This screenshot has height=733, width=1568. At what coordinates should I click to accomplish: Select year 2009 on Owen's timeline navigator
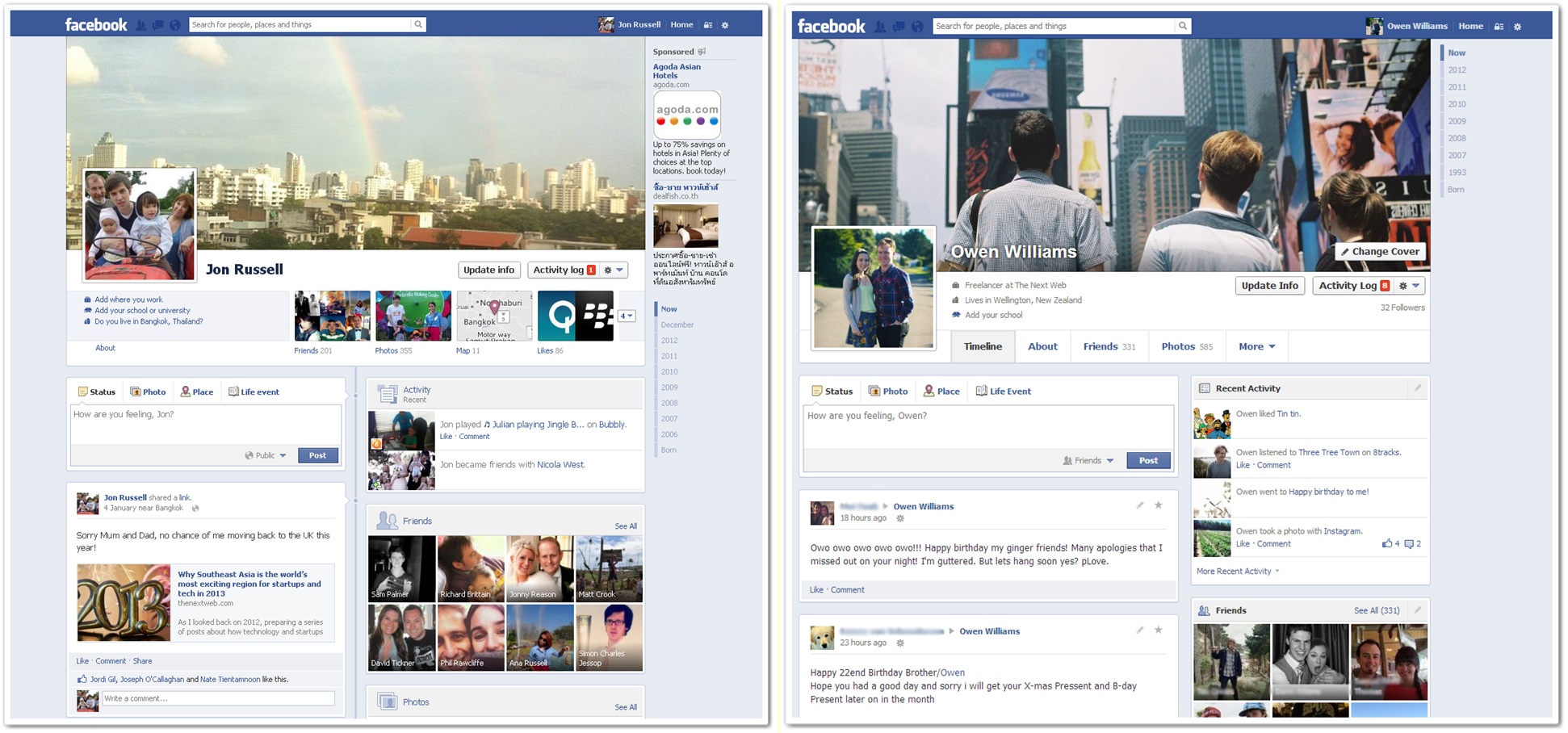coord(1457,120)
